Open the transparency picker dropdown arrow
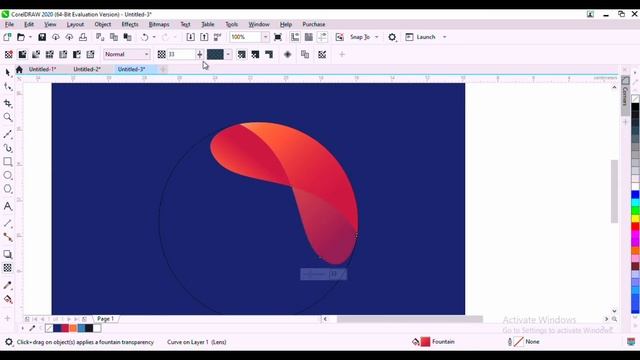The width and height of the screenshot is (640, 360). (x=228, y=54)
